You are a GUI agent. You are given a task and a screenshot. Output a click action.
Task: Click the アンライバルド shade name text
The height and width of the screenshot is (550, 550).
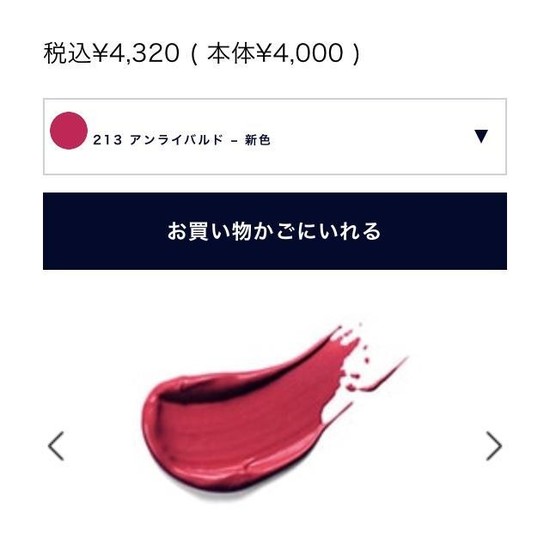click(x=176, y=140)
